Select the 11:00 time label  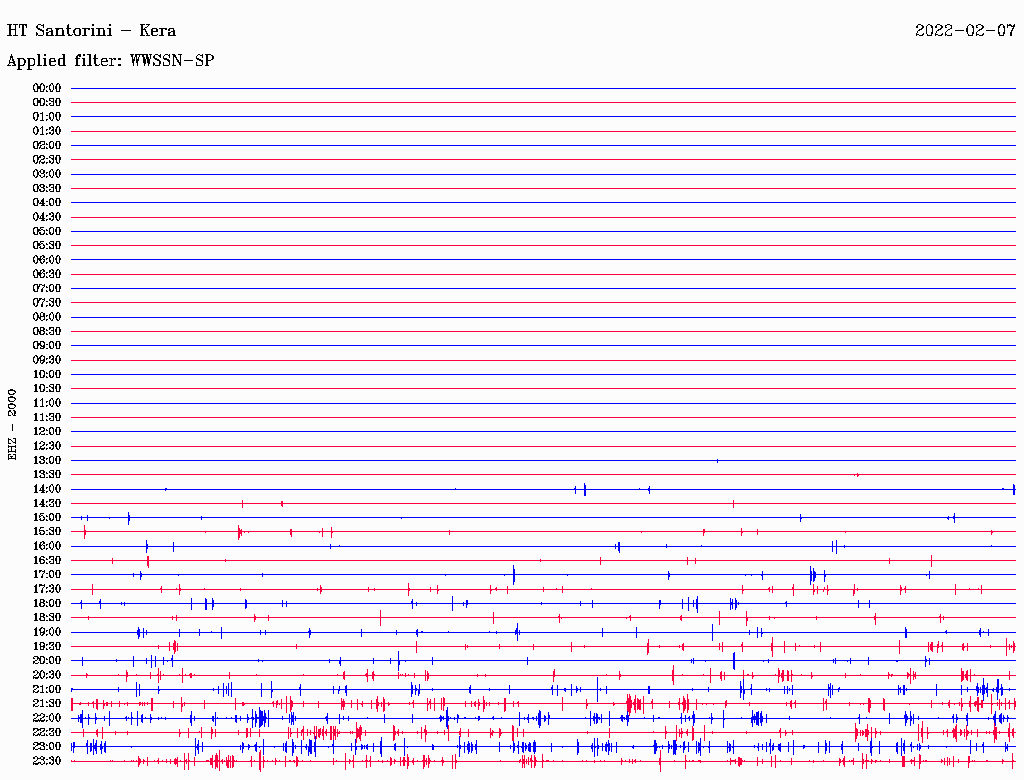[x=46, y=402]
